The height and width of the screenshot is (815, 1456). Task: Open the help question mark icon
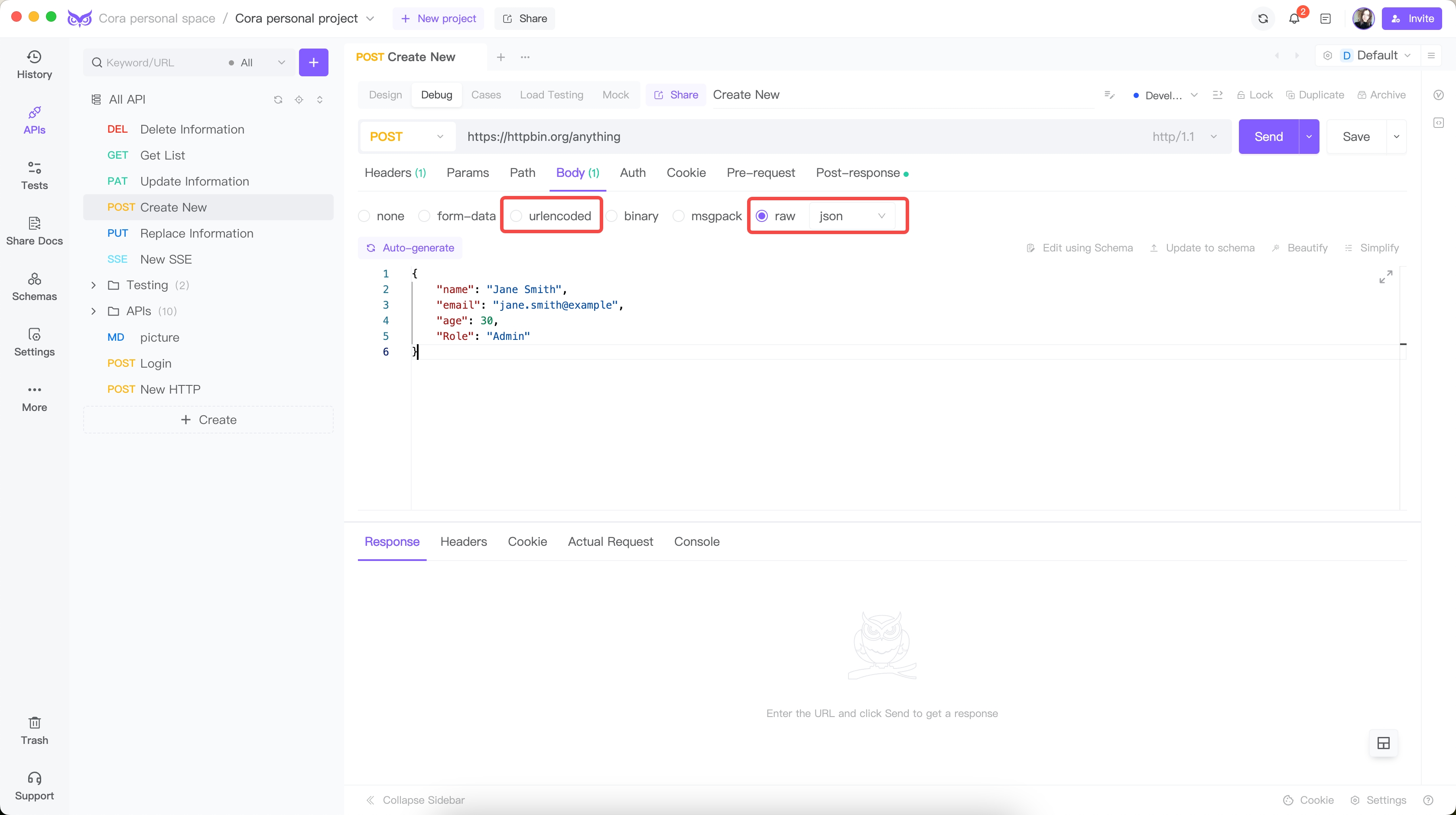pos(1428,800)
